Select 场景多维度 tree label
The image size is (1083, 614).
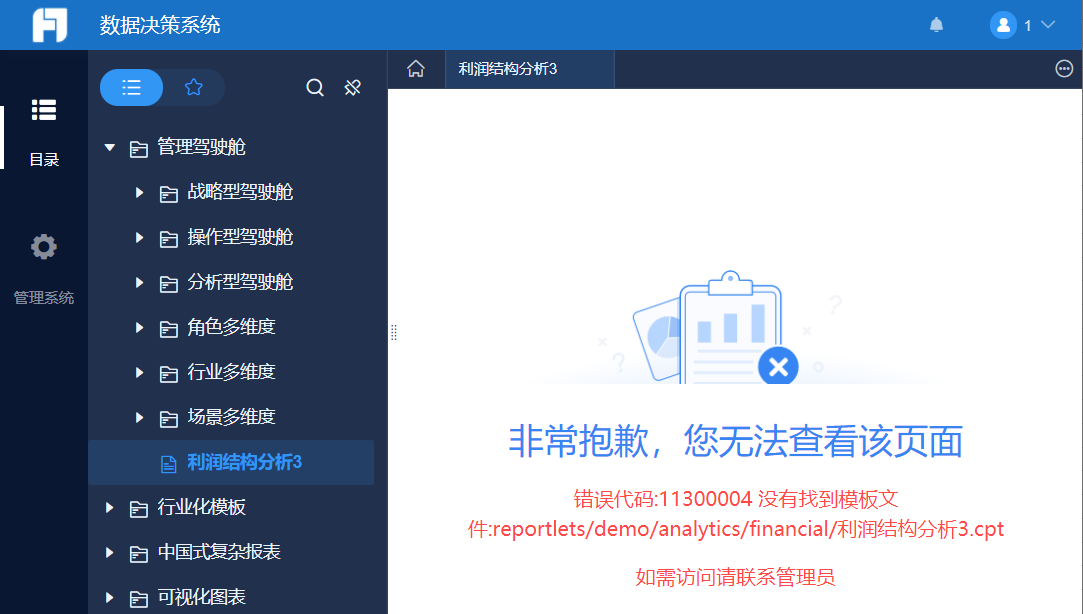tap(231, 416)
